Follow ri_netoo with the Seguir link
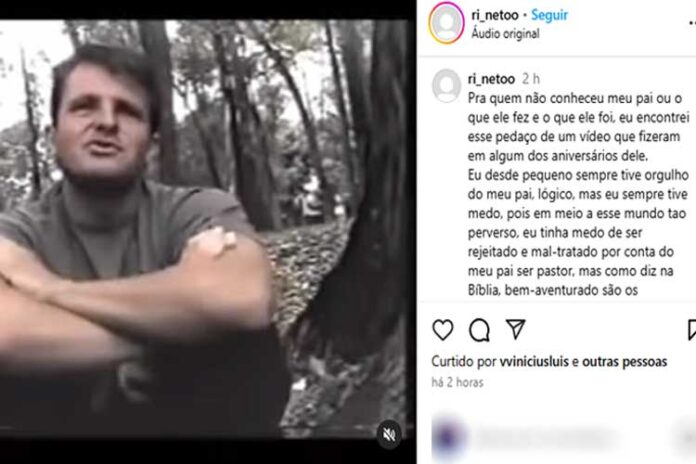Viewport: 696px width, 464px height. pyautogui.click(x=549, y=15)
